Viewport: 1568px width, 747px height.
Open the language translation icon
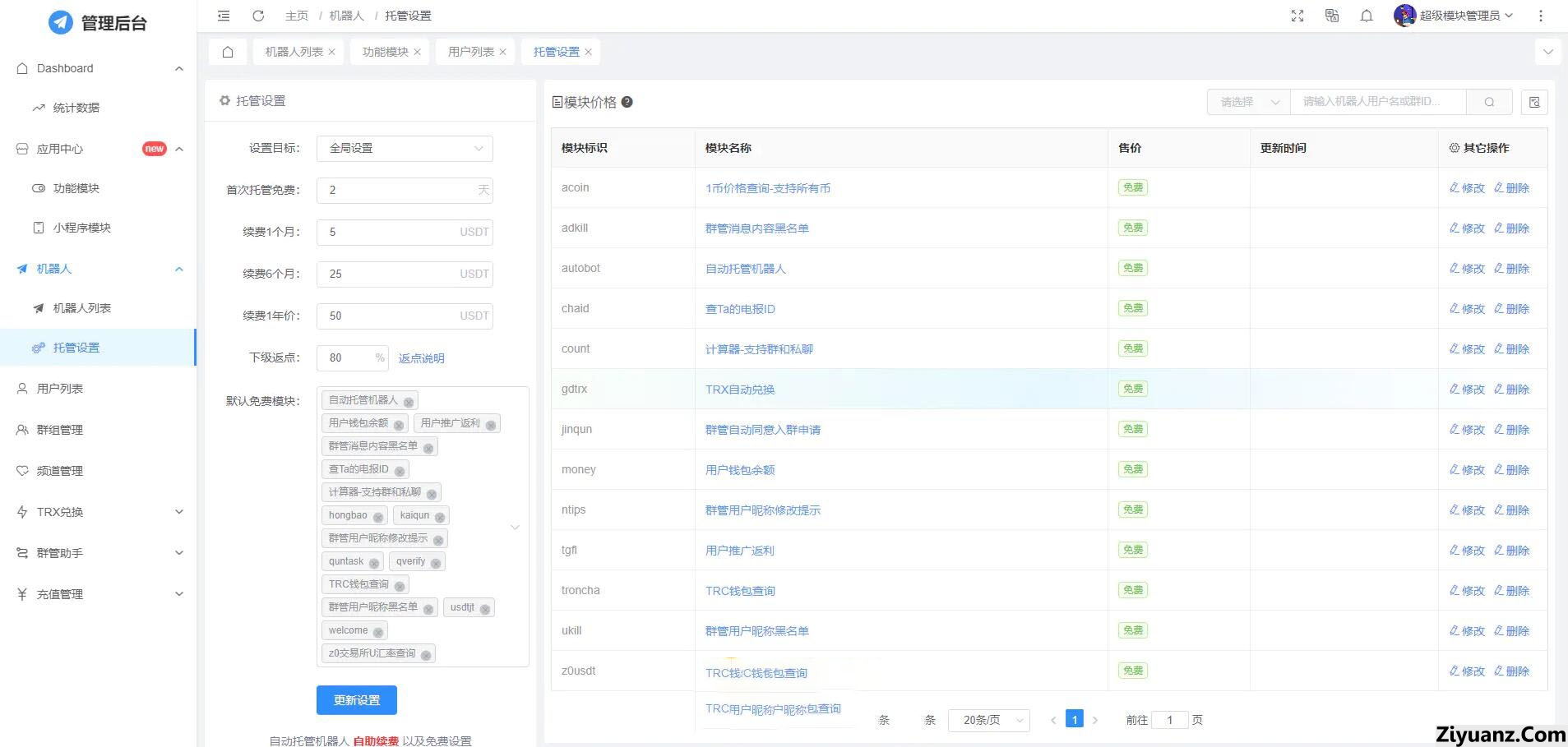click(x=1332, y=16)
